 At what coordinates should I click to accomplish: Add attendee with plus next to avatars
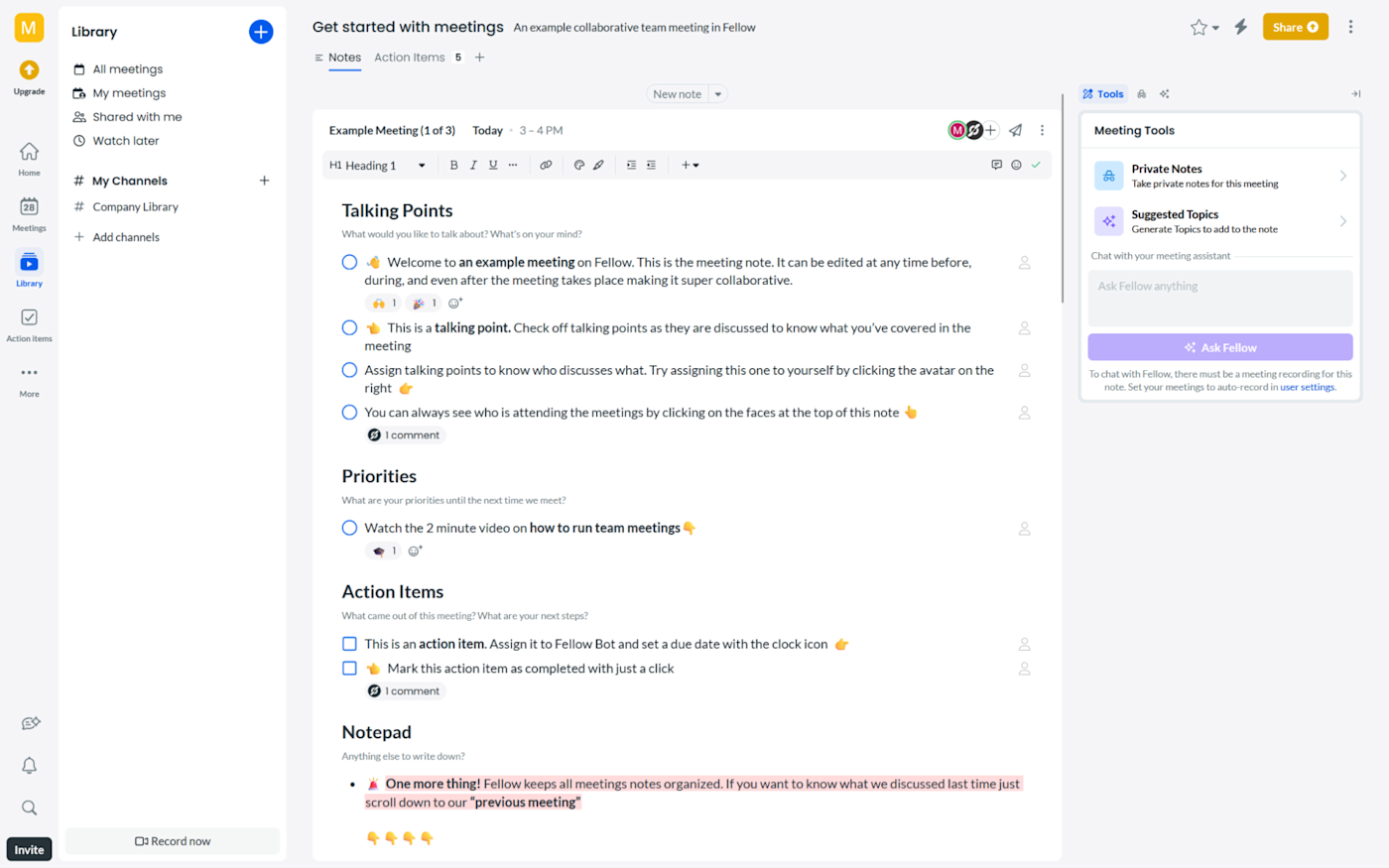pos(990,130)
